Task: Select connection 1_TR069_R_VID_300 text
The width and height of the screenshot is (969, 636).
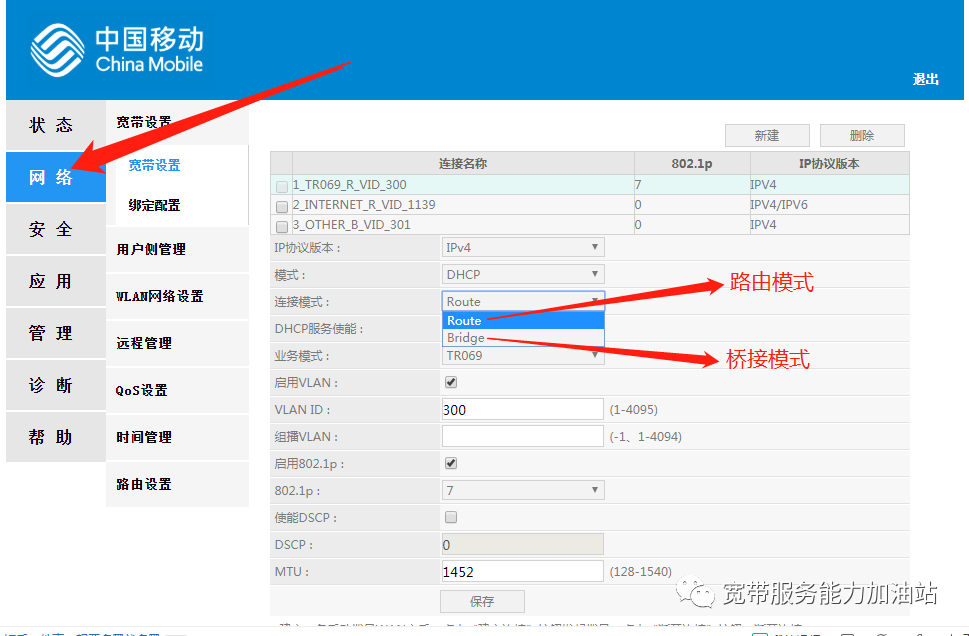Action: tap(350, 185)
